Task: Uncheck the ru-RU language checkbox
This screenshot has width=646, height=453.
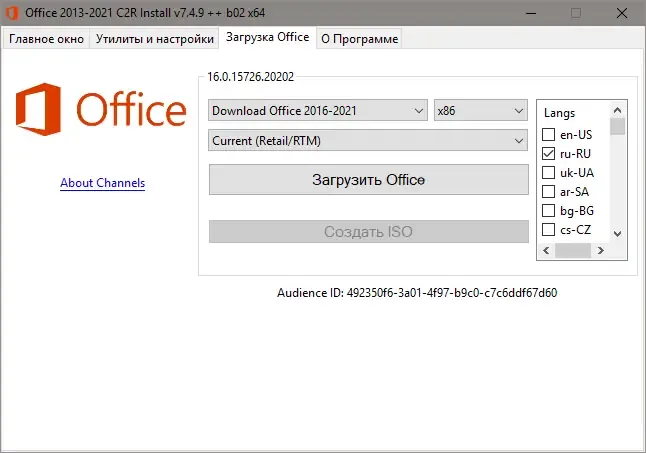Action: tap(548, 153)
